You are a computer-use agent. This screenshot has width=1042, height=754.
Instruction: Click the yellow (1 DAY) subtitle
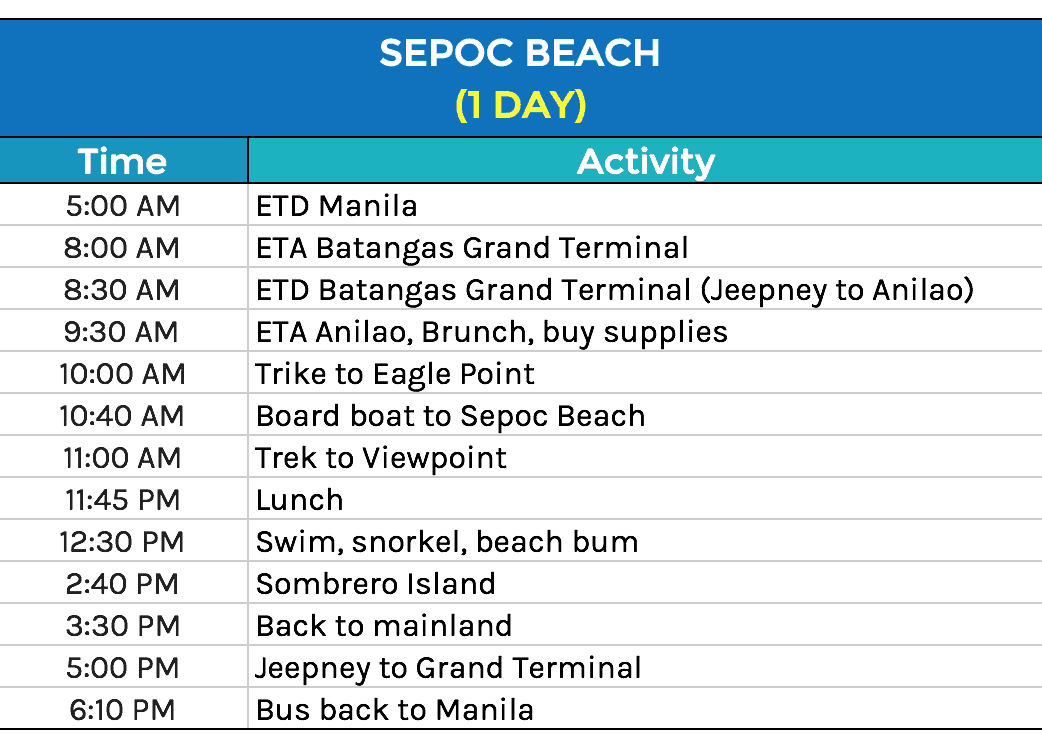[x=520, y=105]
